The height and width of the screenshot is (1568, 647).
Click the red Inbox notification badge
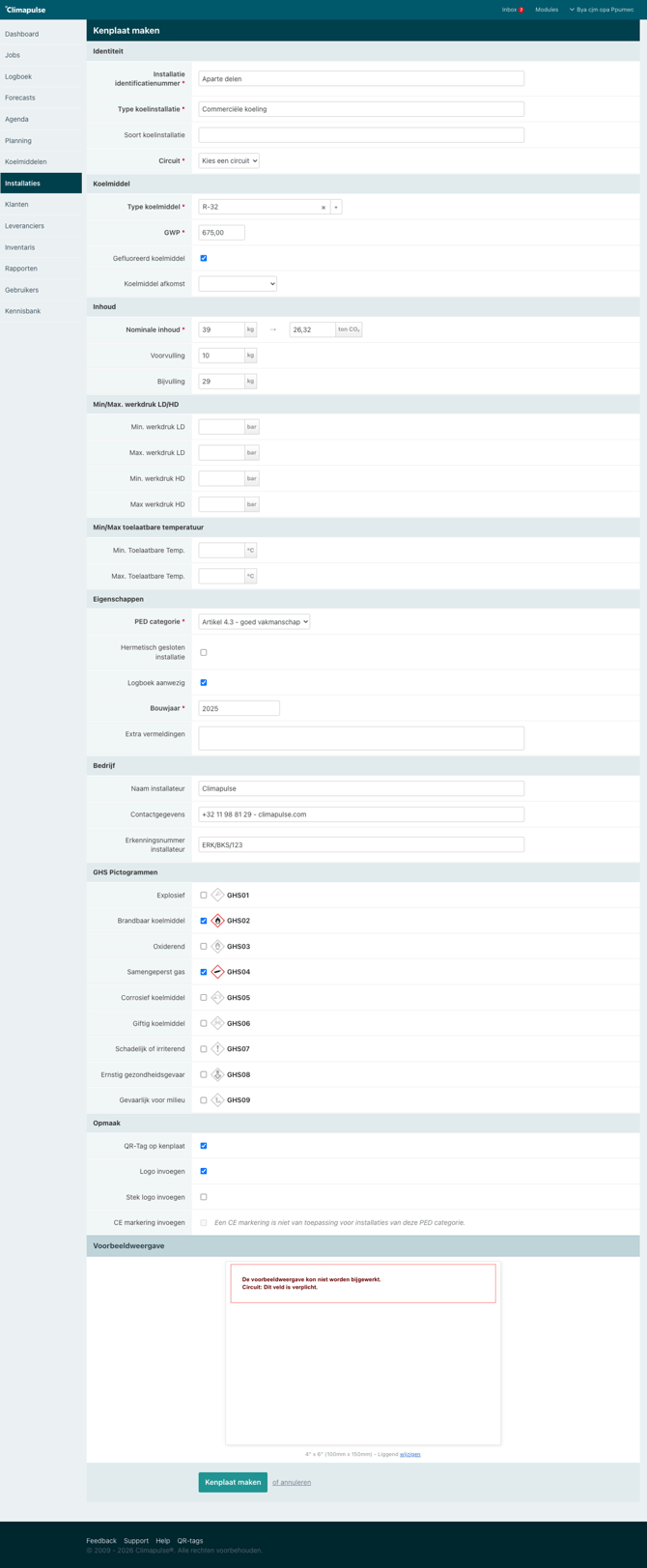521,10
